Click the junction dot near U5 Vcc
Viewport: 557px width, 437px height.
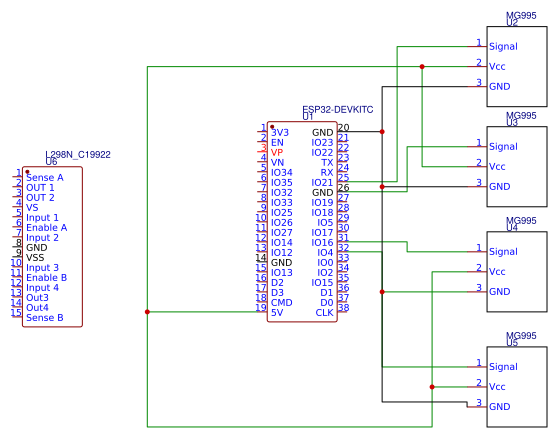[x=432, y=387]
